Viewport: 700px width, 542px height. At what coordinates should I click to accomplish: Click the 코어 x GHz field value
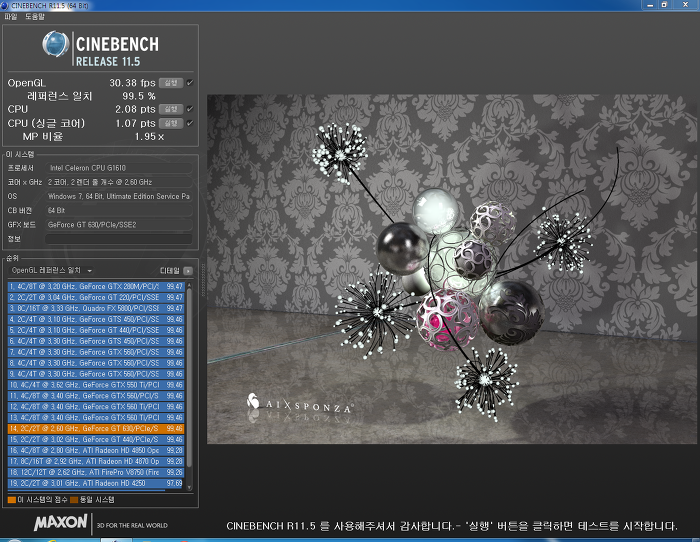pyautogui.click(x=118, y=182)
